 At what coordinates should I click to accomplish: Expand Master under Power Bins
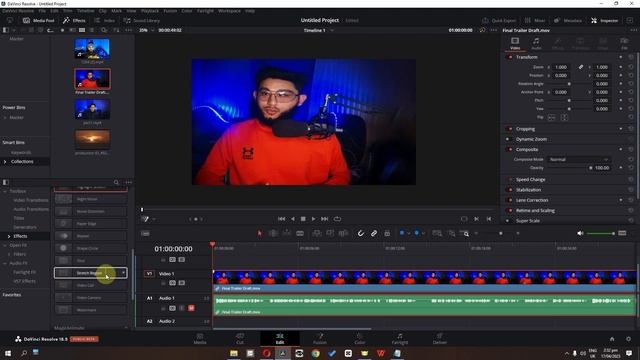pos(5,118)
